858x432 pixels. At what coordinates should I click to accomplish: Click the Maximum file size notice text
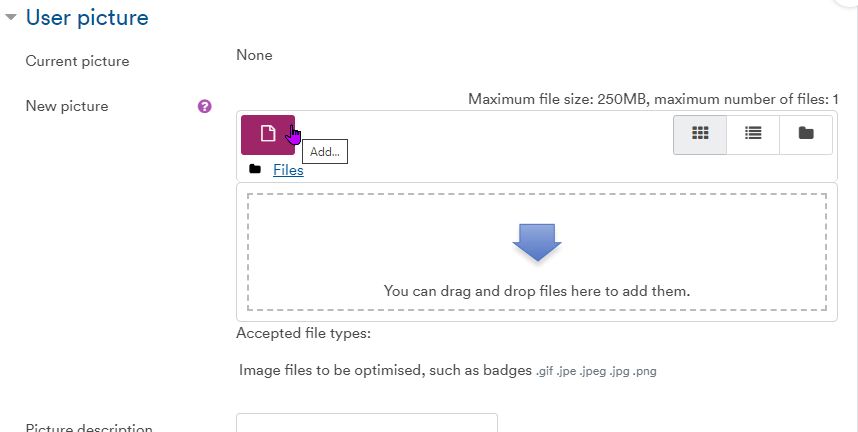[x=652, y=99]
